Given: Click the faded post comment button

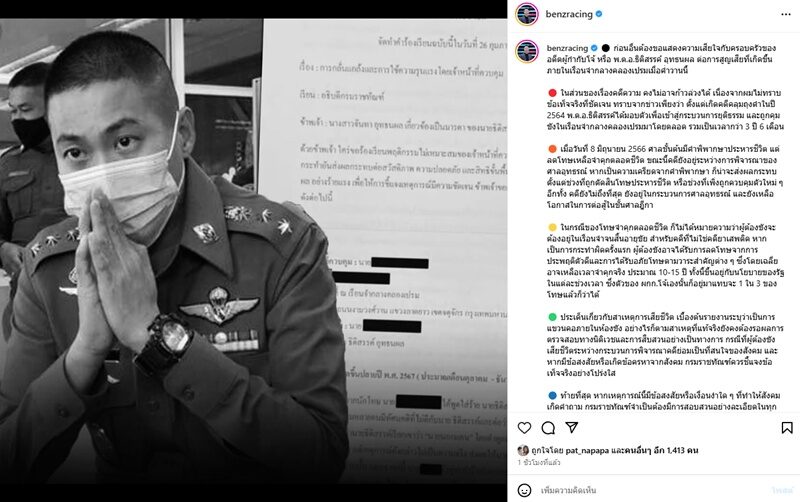Looking at the screenshot, I should [x=782, y=490].
